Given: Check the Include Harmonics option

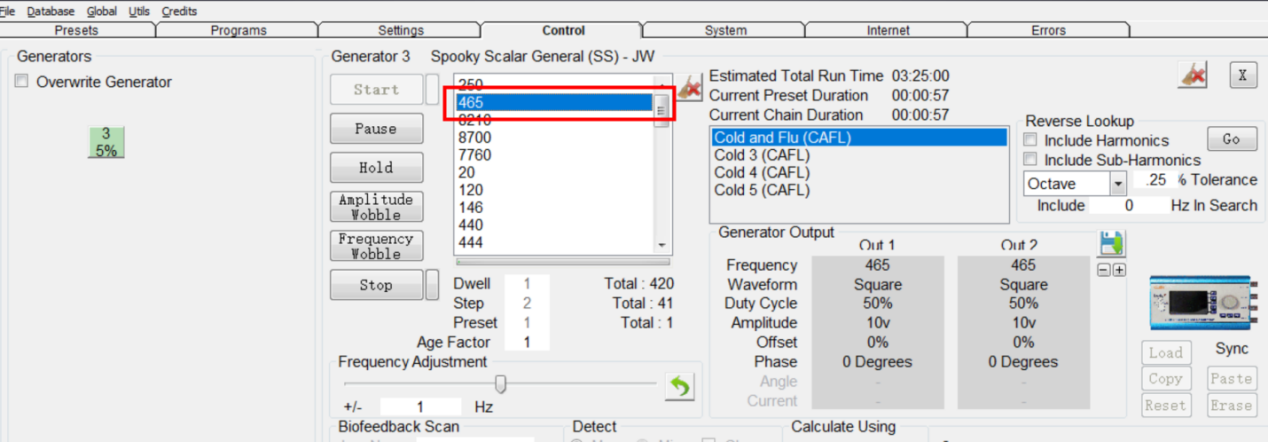Looking at the screenshot, I should (1032, 141).
